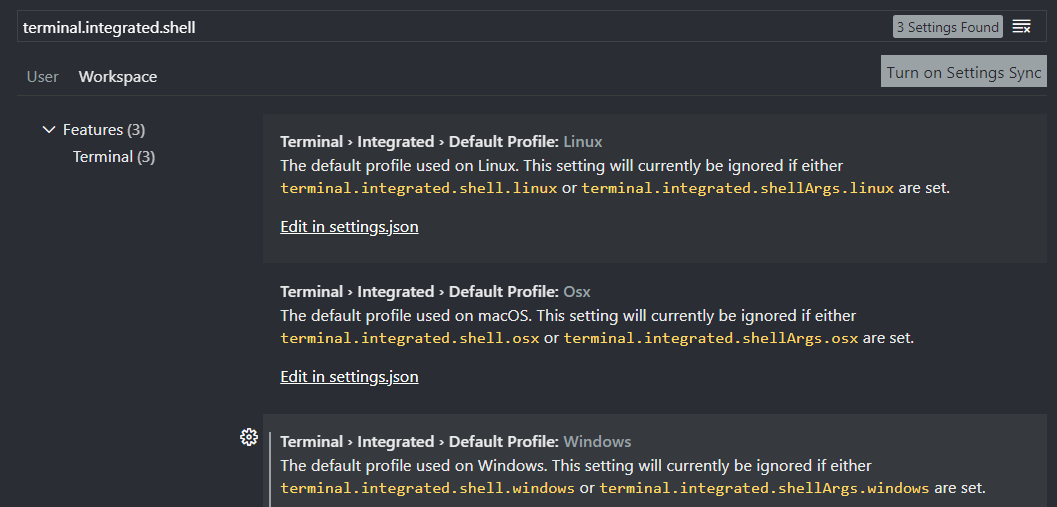Screen dimensions: 1057x507
Task: Open Edit in settings.json under Linux profile
Action: coord(349,227)
